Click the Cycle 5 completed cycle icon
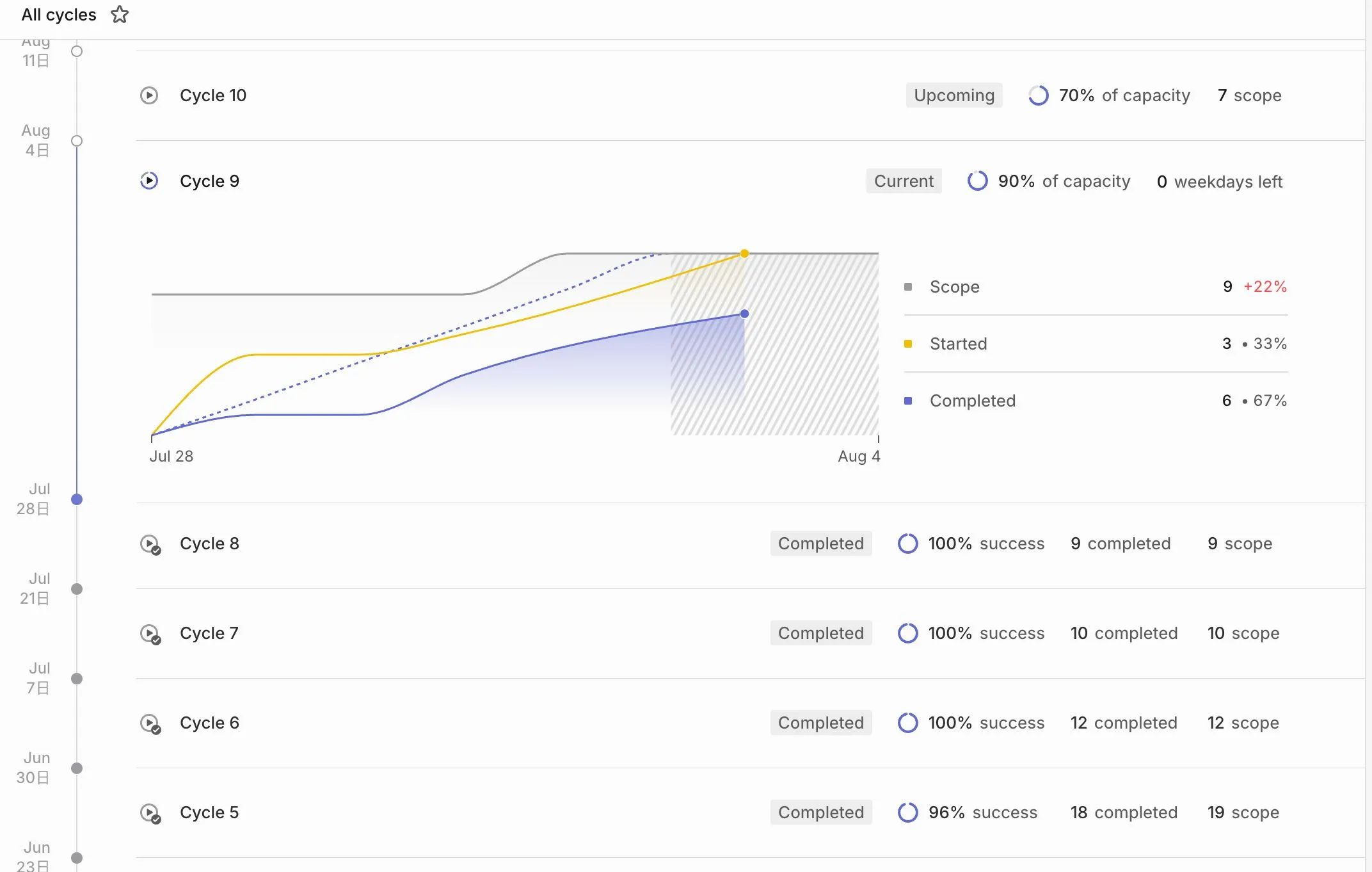Viewport: 1372px width, 872px height. pos(150,813)
